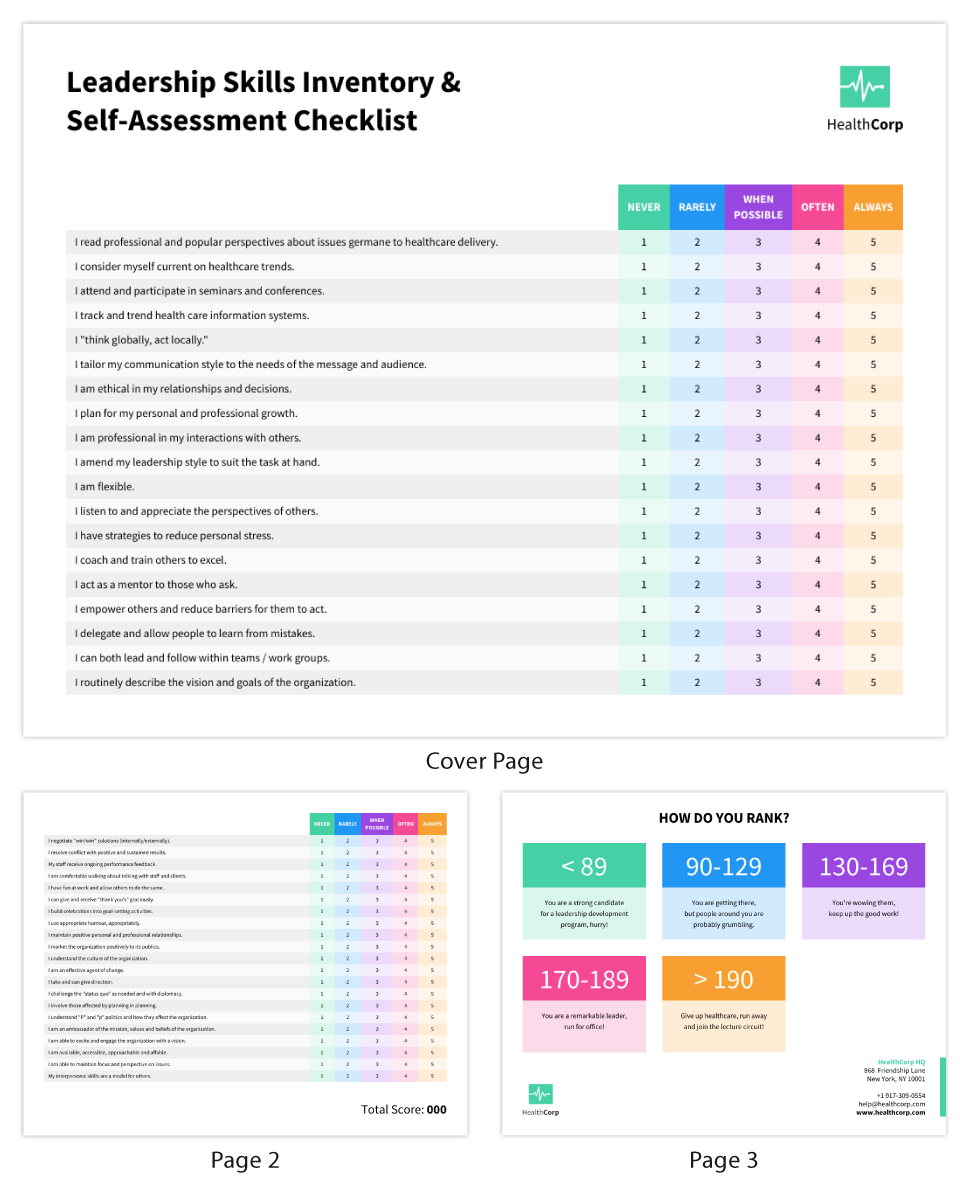Image resolution: width=960 pixels, height=1191 pixels.
Task: Select the blue "90-129" rank box
Action: click(724, 866)
